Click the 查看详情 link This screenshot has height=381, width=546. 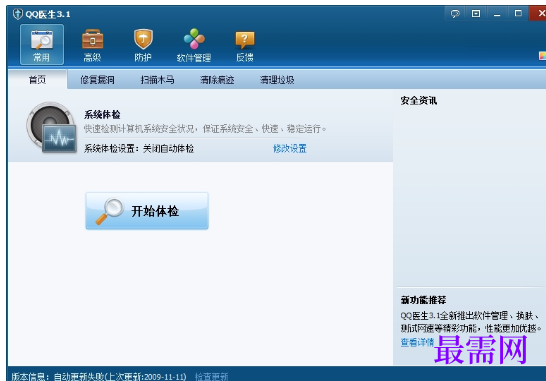417,342
